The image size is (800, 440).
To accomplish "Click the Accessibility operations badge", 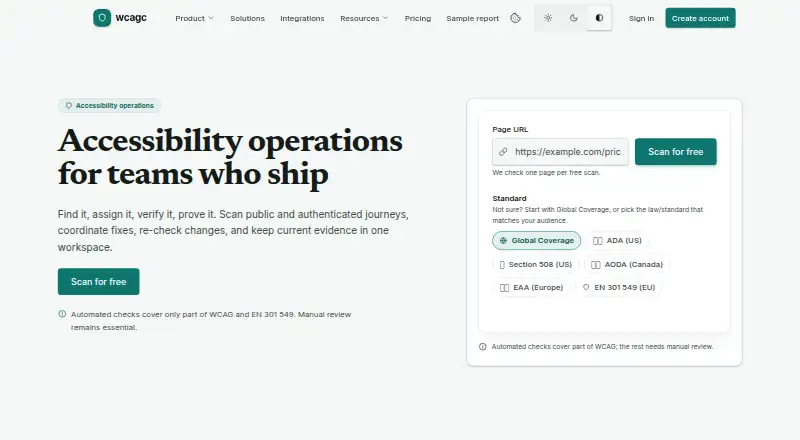I will coord(109,106).
